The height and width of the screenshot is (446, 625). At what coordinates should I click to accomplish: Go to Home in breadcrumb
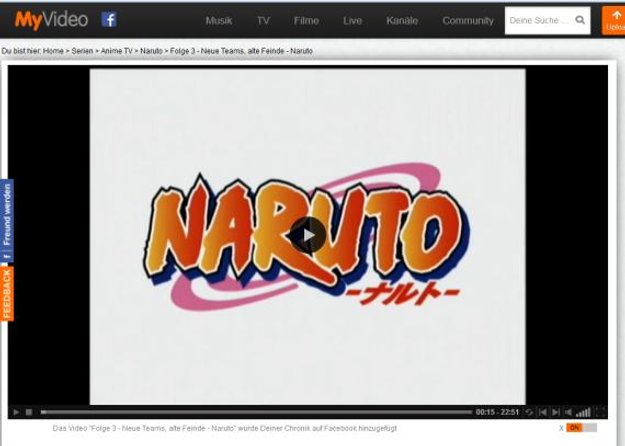pyautogui.click(x=53, y=51)
